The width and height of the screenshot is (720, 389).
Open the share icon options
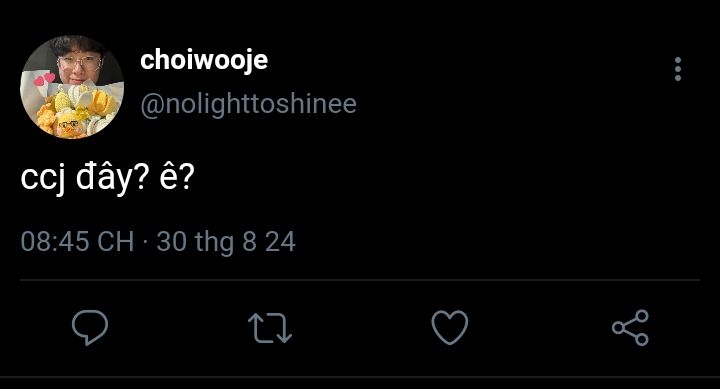(x=630, y=327)
